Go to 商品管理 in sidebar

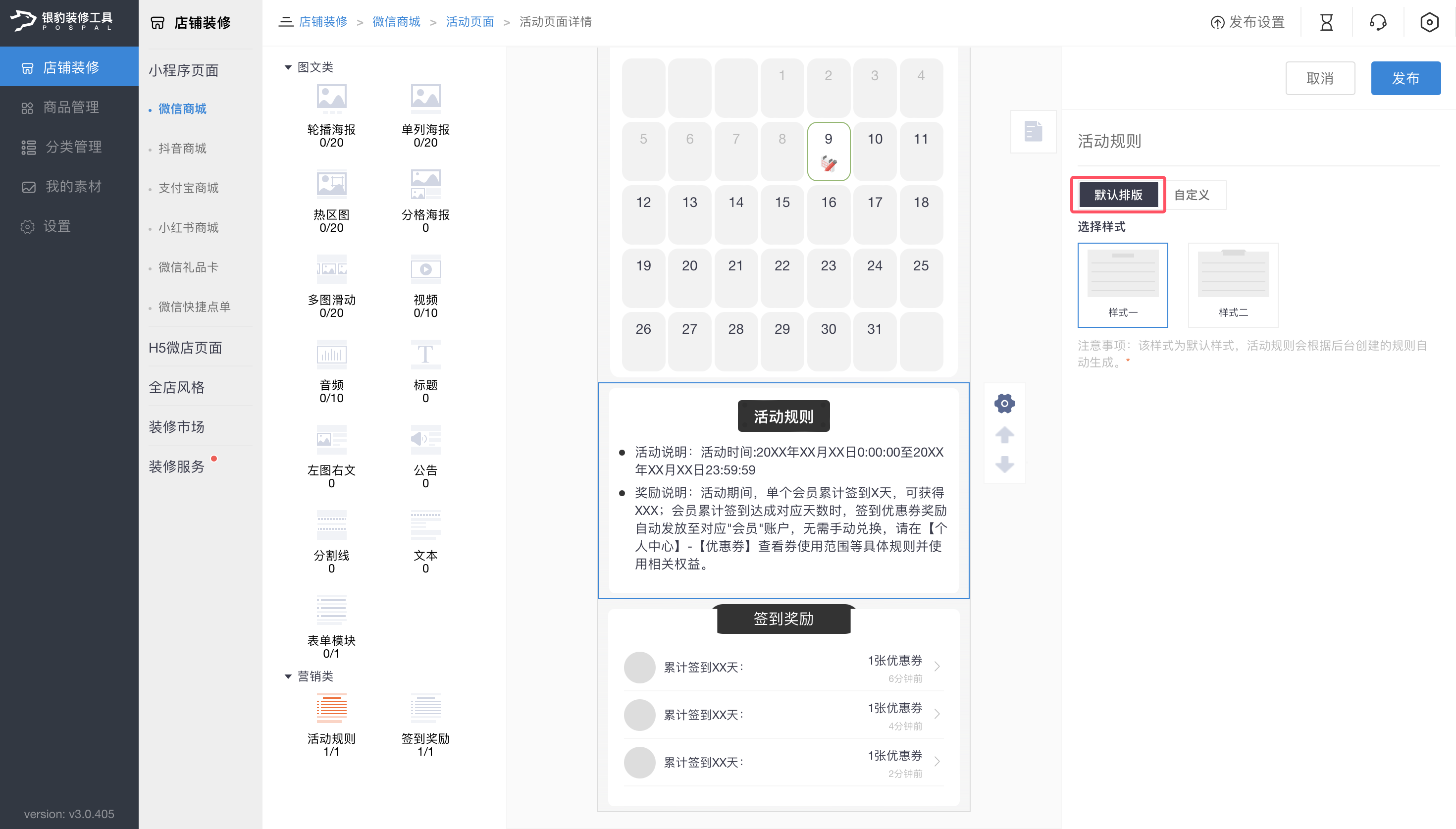tap(71, 107)
